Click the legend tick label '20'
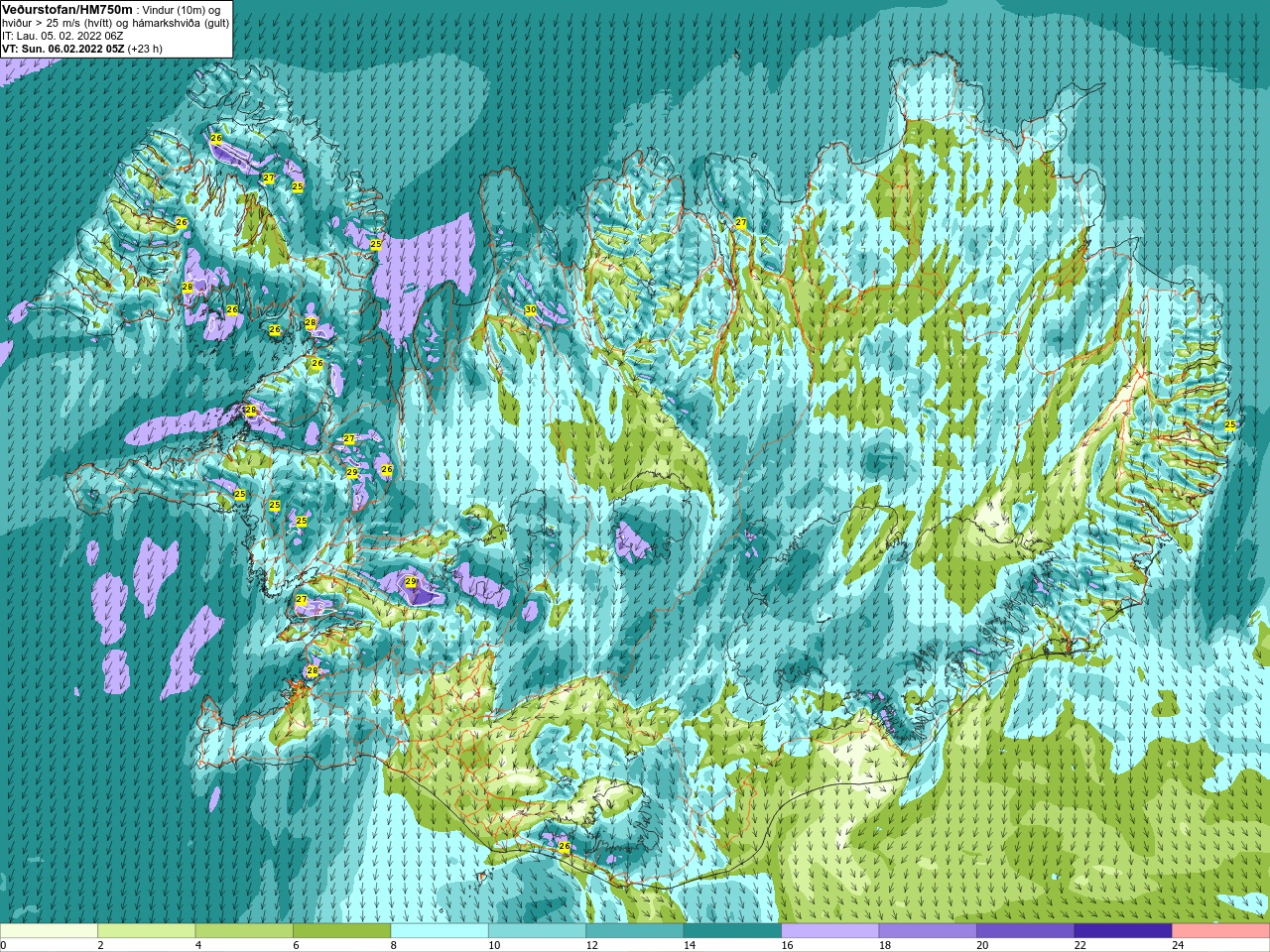Image resolution: width=1270 pixels, height=952 pixels. 982,945
